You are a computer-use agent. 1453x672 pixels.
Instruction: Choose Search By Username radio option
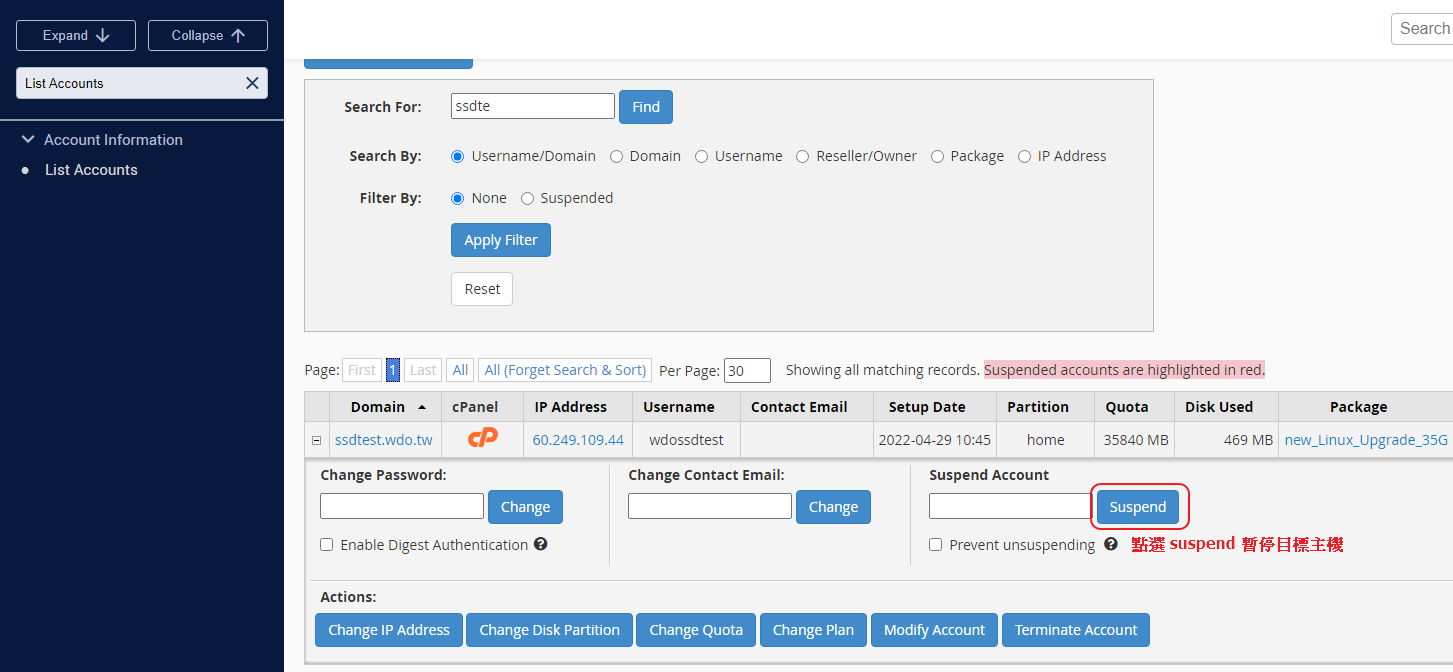pos(702,156)
